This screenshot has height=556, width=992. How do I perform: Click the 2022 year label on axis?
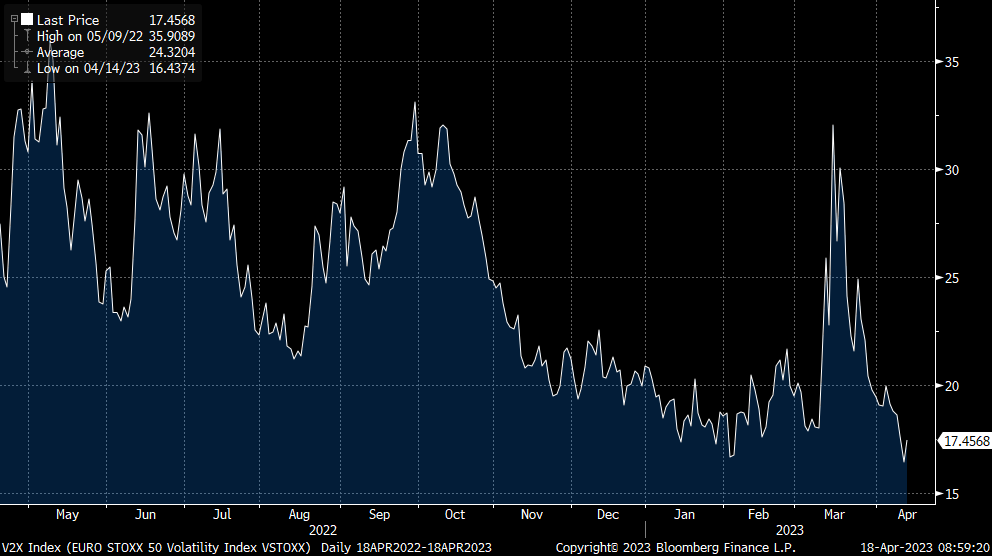coord(323,530)
